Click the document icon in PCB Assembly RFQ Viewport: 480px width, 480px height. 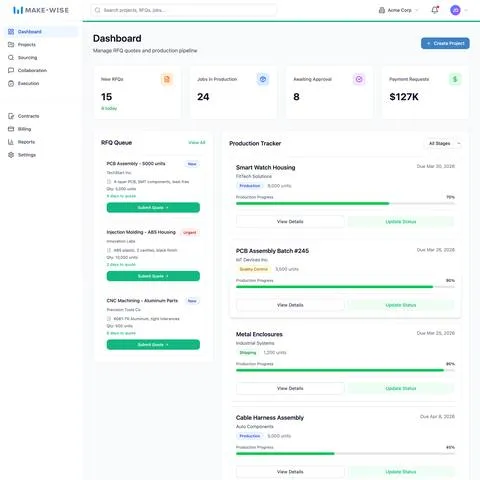(x=109, y=182)
